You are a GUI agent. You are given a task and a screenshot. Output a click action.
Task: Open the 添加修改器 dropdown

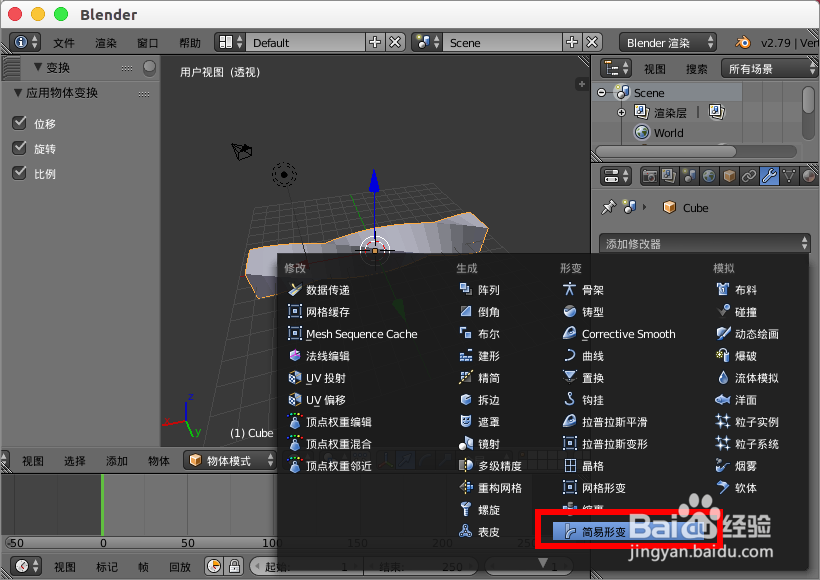(704, 244)
